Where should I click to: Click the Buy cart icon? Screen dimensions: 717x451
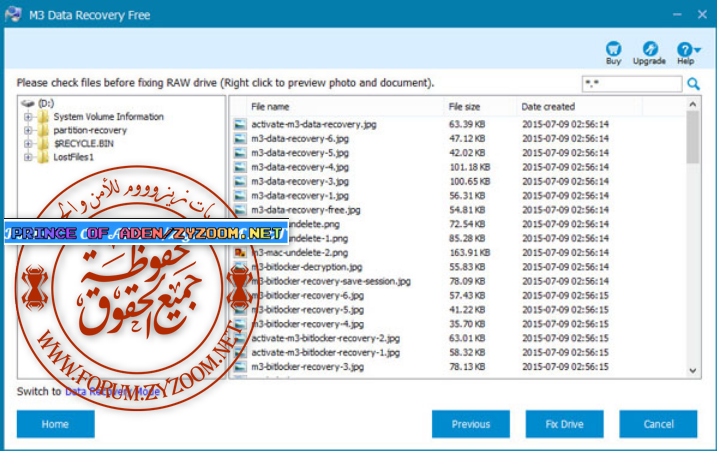613,48
